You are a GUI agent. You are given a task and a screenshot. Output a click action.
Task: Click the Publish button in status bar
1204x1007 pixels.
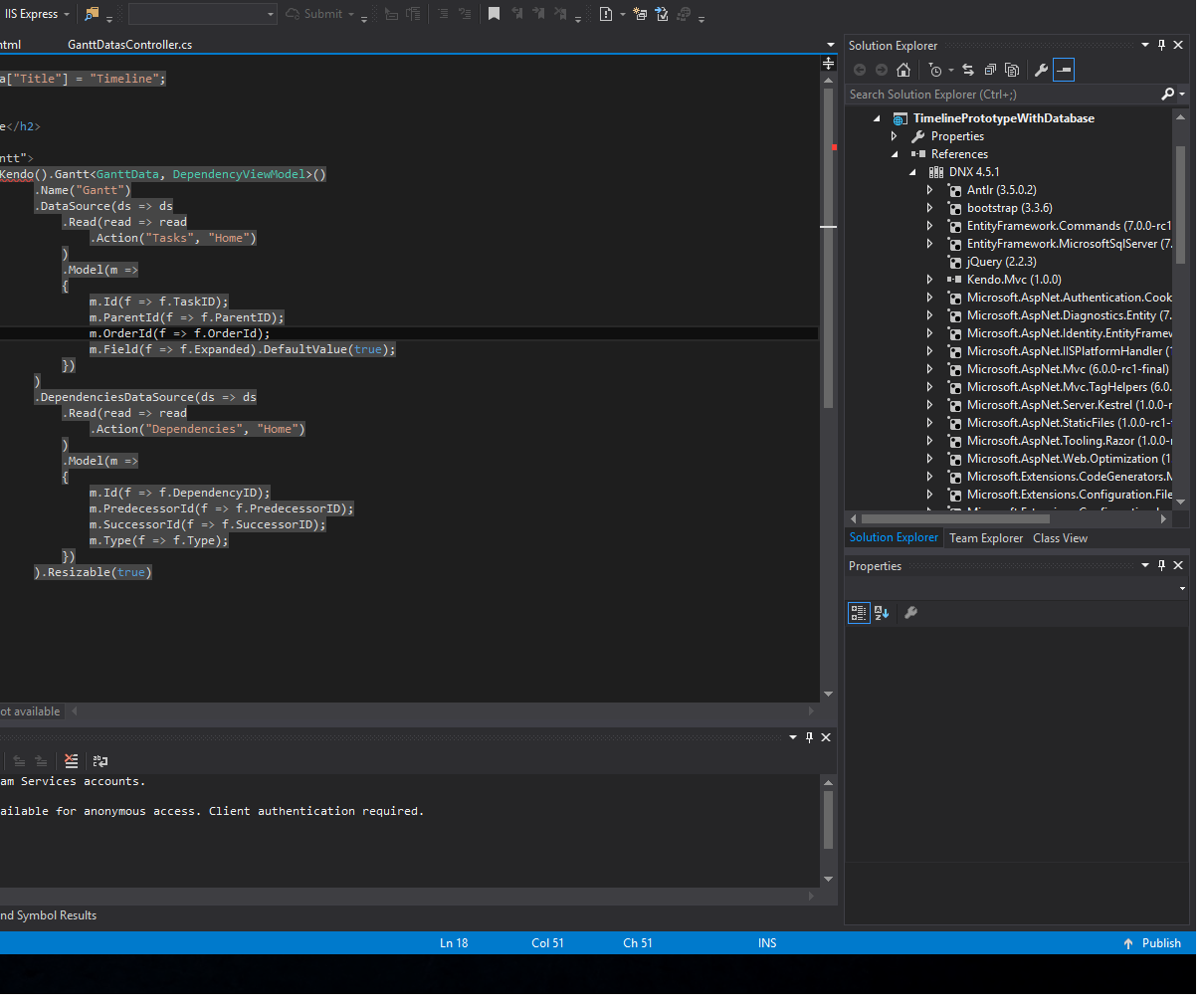pos(1152,943)
